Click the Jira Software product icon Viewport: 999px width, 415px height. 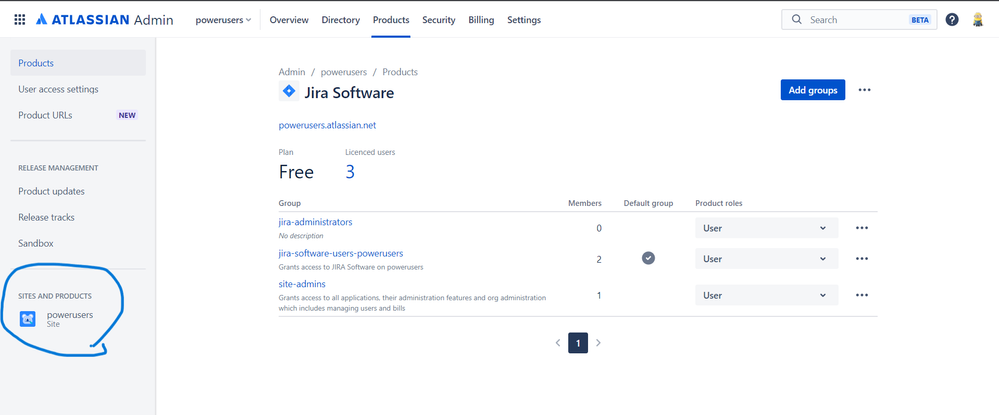tap(288, 92)
